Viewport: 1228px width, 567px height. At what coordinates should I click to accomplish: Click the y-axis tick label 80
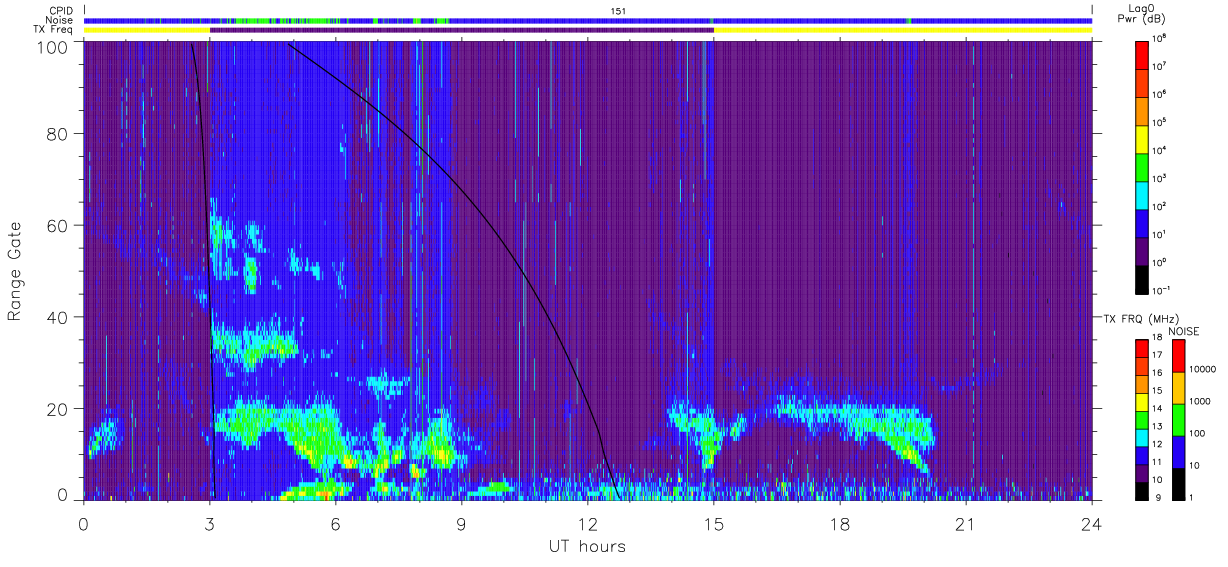click(58, 134)
